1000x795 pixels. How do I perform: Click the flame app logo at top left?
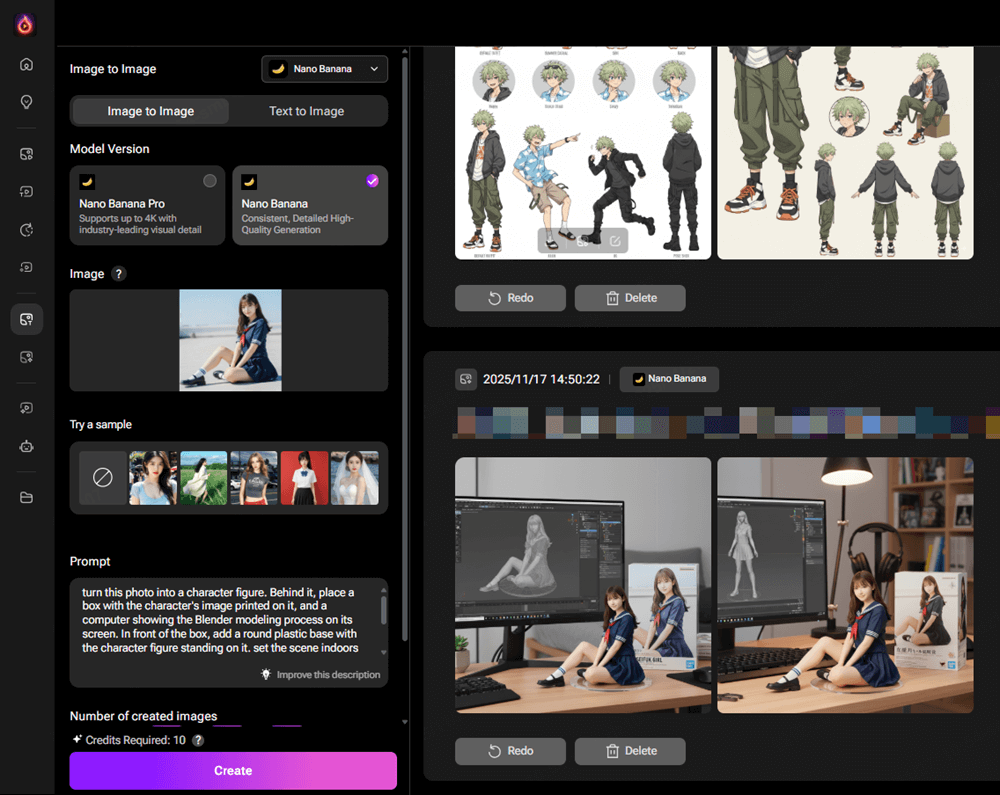25,25
